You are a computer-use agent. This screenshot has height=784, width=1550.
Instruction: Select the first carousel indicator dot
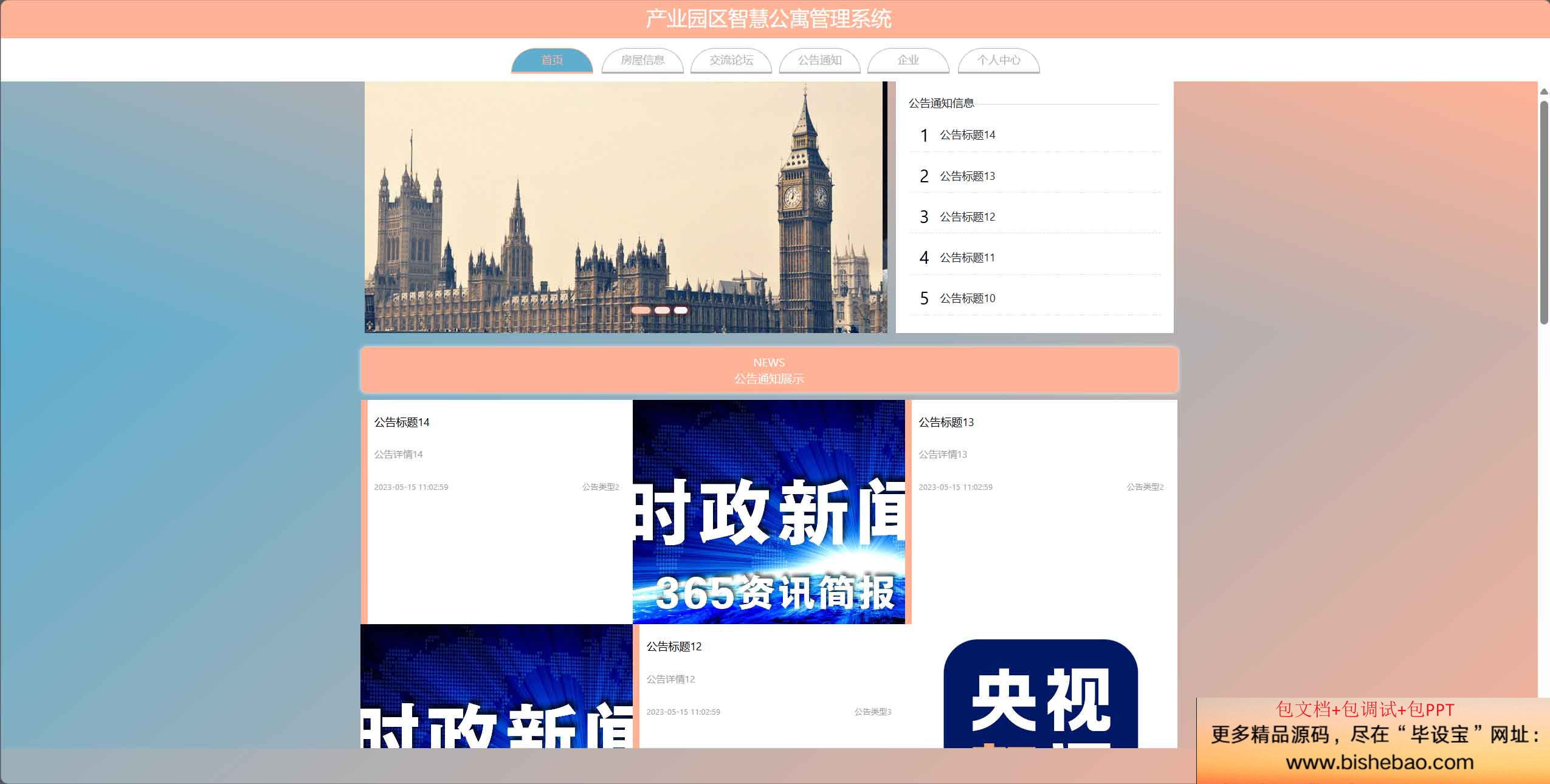[641, 310]
